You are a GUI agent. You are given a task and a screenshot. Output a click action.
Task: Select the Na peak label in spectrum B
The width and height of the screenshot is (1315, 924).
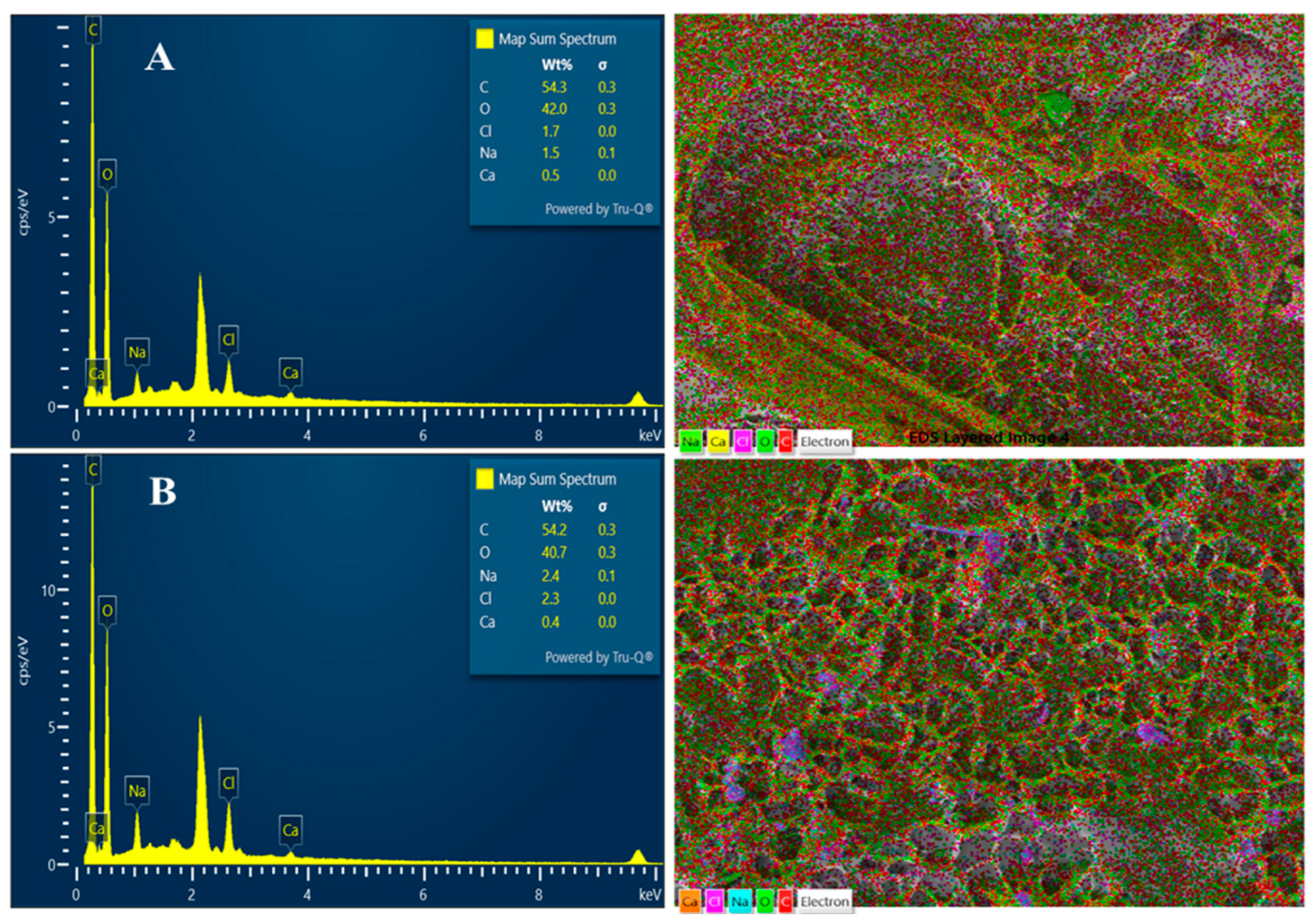[137, 791]
